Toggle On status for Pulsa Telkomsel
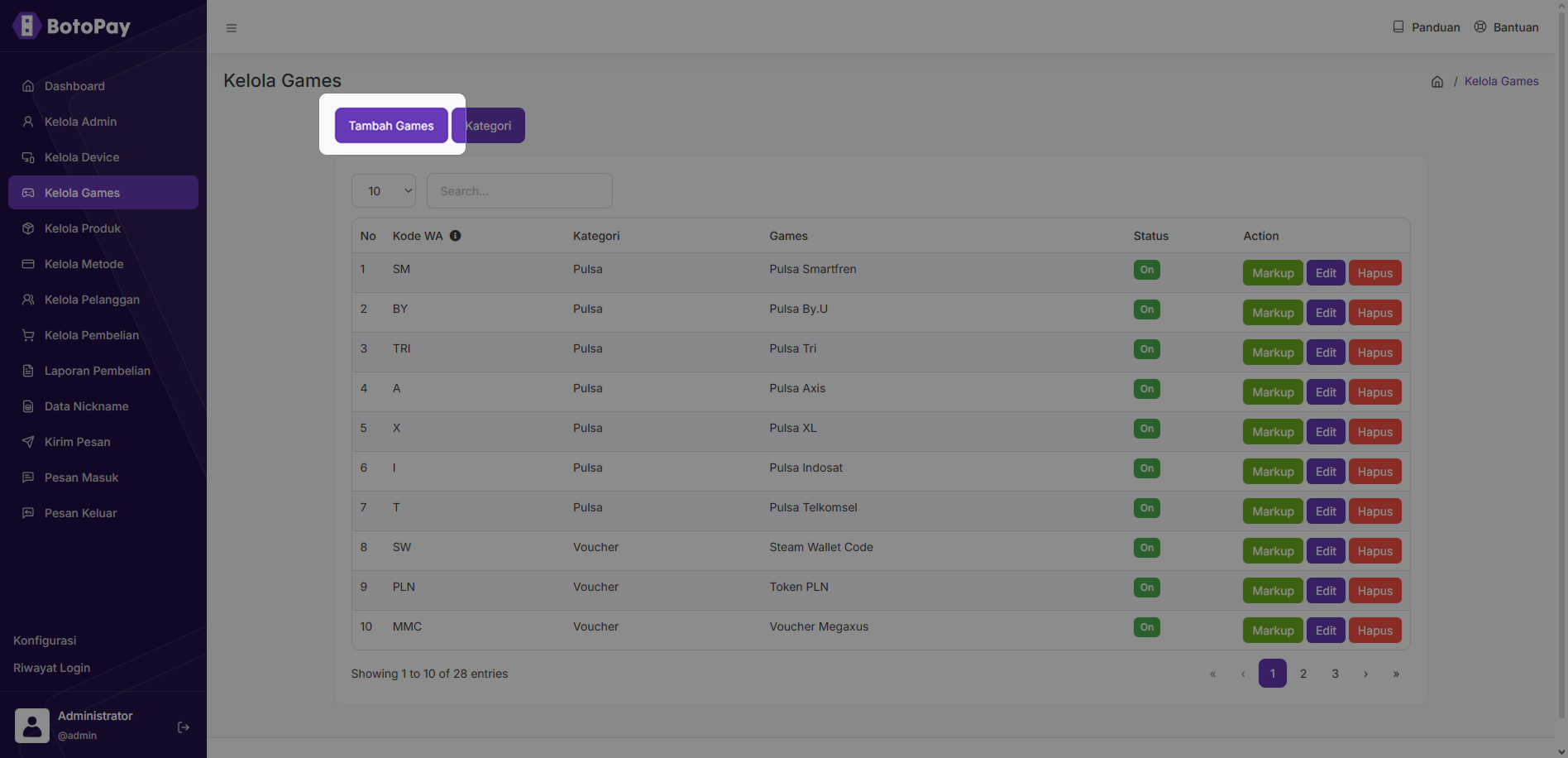This screenshot has width=1568, height=758. (1147, 508)
